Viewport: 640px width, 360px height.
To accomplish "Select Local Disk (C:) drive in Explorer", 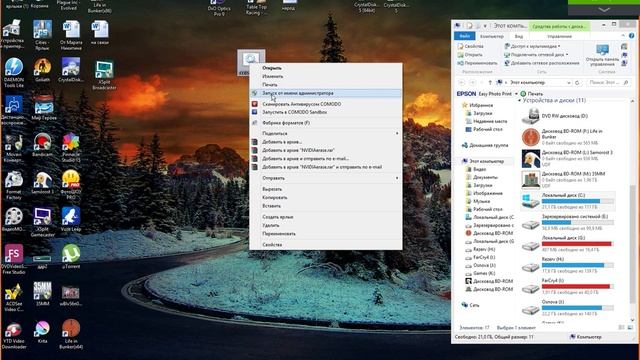I will coord(567,200).
